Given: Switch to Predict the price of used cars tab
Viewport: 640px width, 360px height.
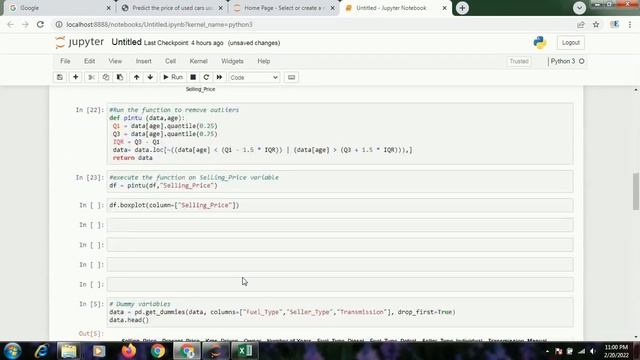Looking at the screenshot, I should click(172, 8).
